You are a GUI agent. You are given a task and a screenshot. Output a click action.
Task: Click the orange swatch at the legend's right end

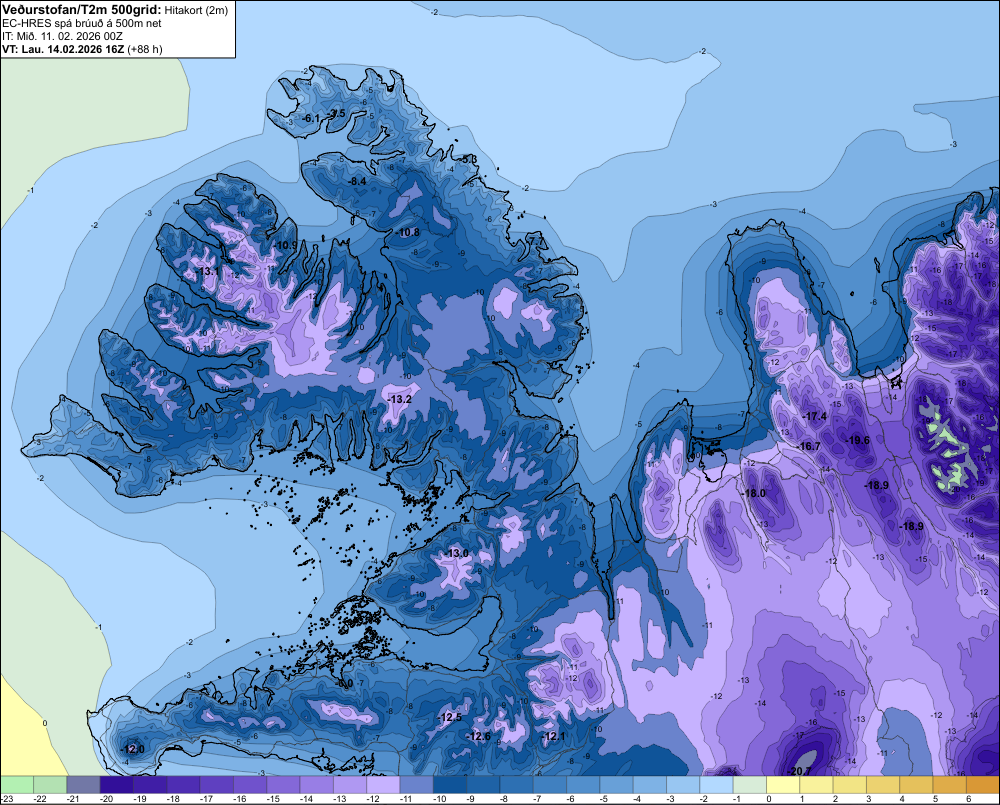tap(982, 784)
